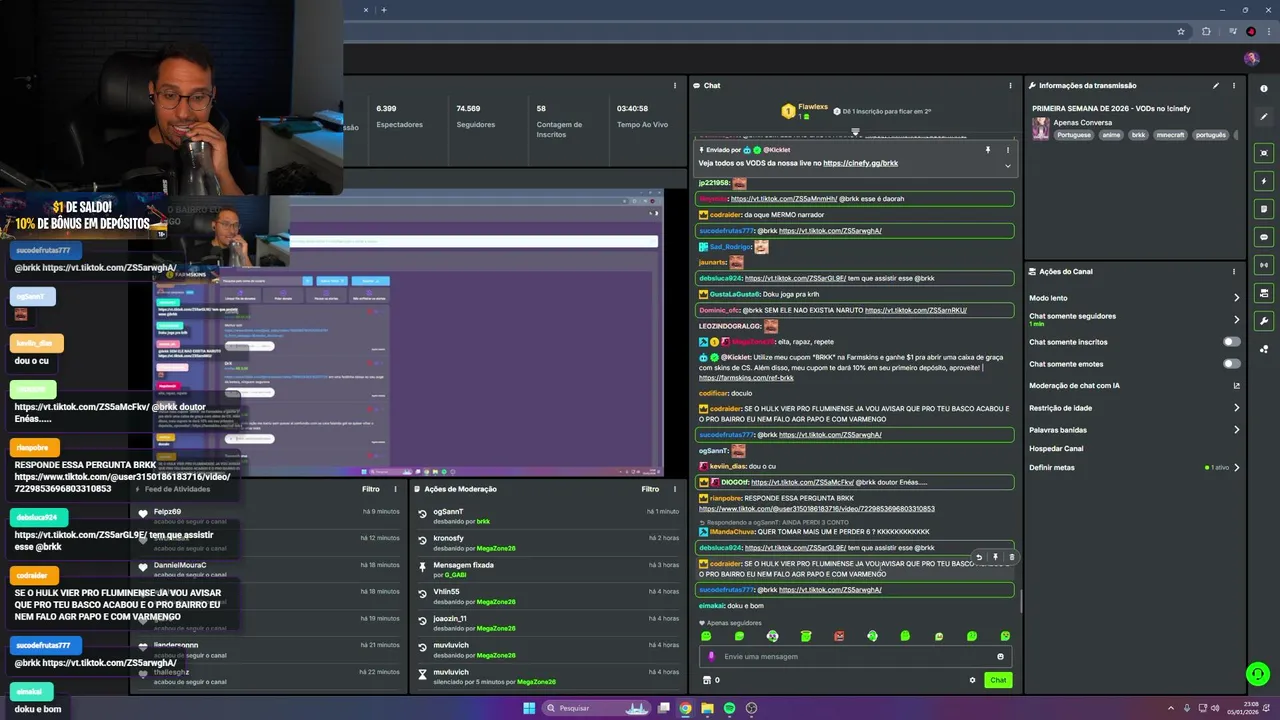Open the Windows Start menu
The width and height of the screenshot is (1280, 720).
point(529,708)
